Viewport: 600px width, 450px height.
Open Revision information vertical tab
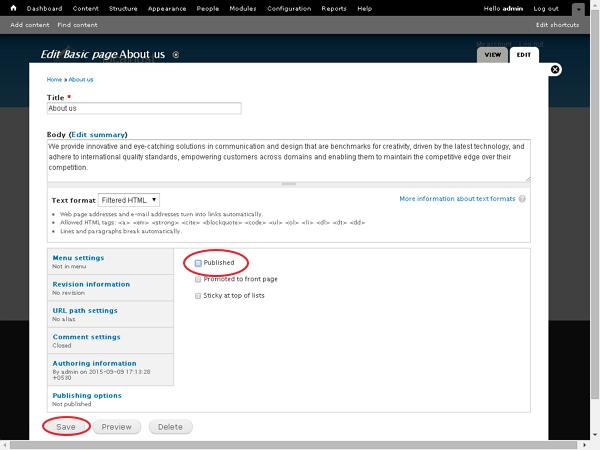coord(110,288)
